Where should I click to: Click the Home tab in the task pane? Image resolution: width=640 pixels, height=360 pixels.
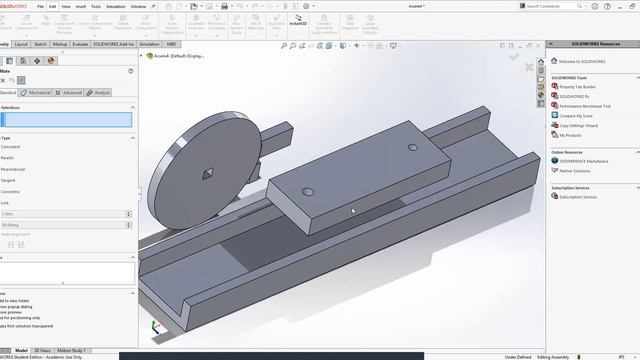541,62
